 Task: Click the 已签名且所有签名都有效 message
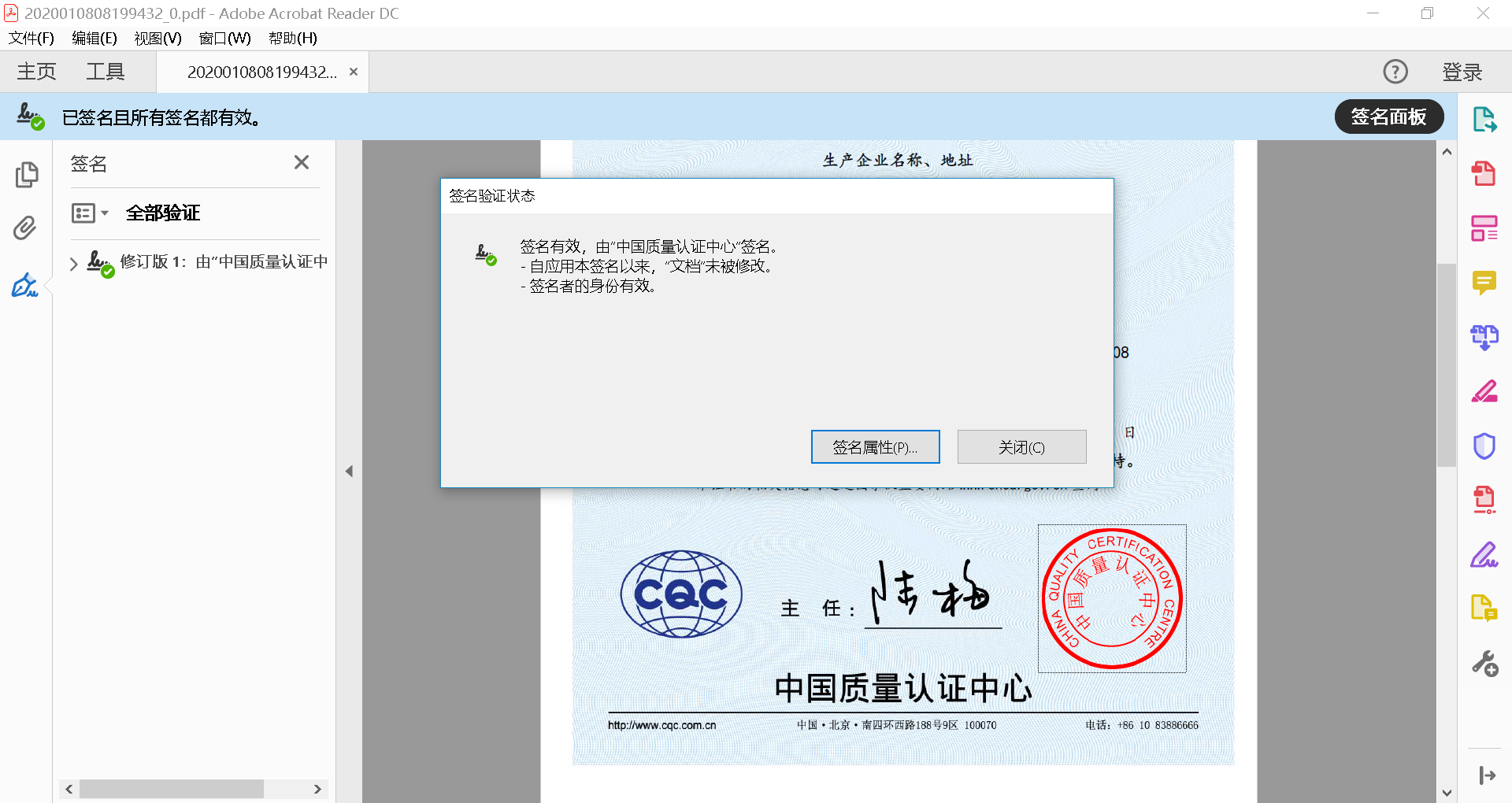(161, 117)
